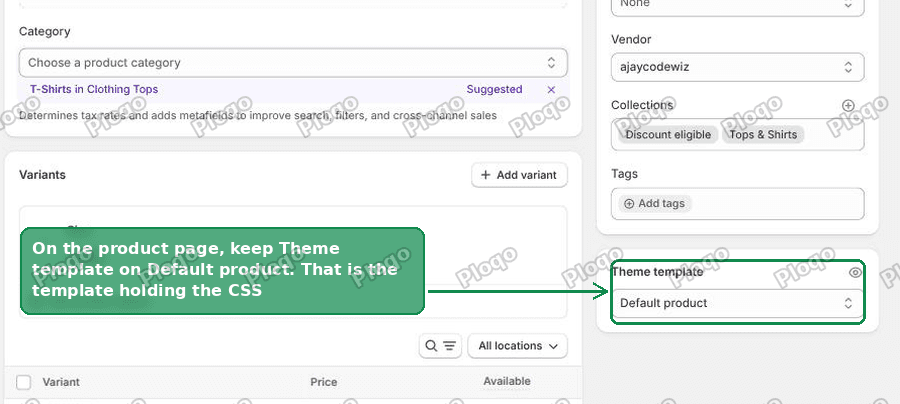Viewport: 900px width, 404px height.
Task: Click the search and filter variants button
Action: (x=440, y=346)
